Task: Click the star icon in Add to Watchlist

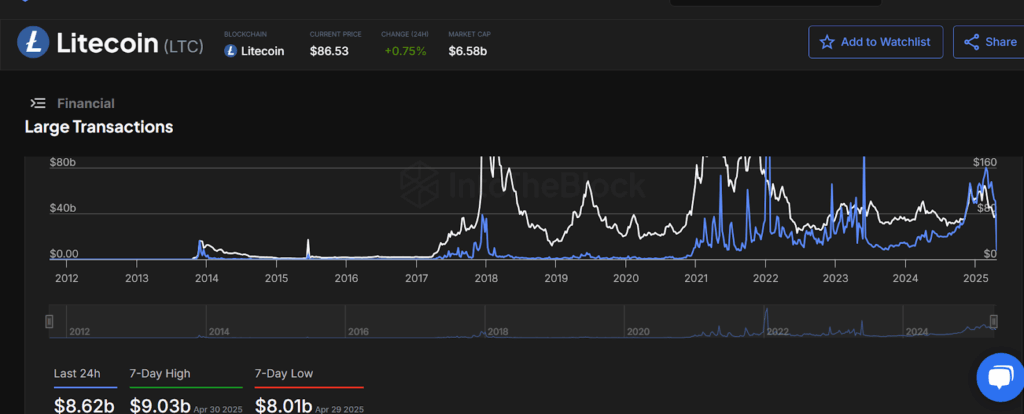Action: 827,42
